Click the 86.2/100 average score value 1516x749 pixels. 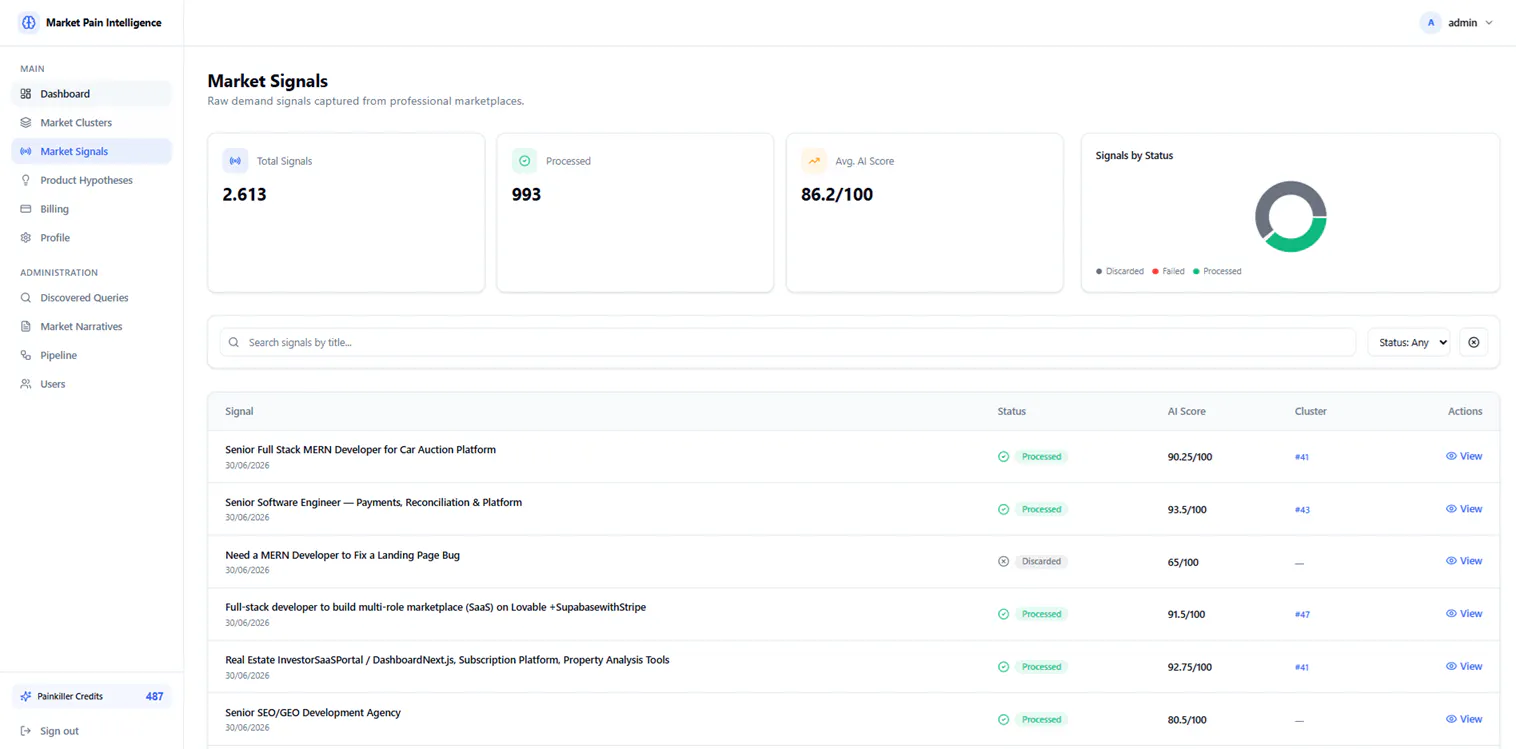click(x=837, y=194)
